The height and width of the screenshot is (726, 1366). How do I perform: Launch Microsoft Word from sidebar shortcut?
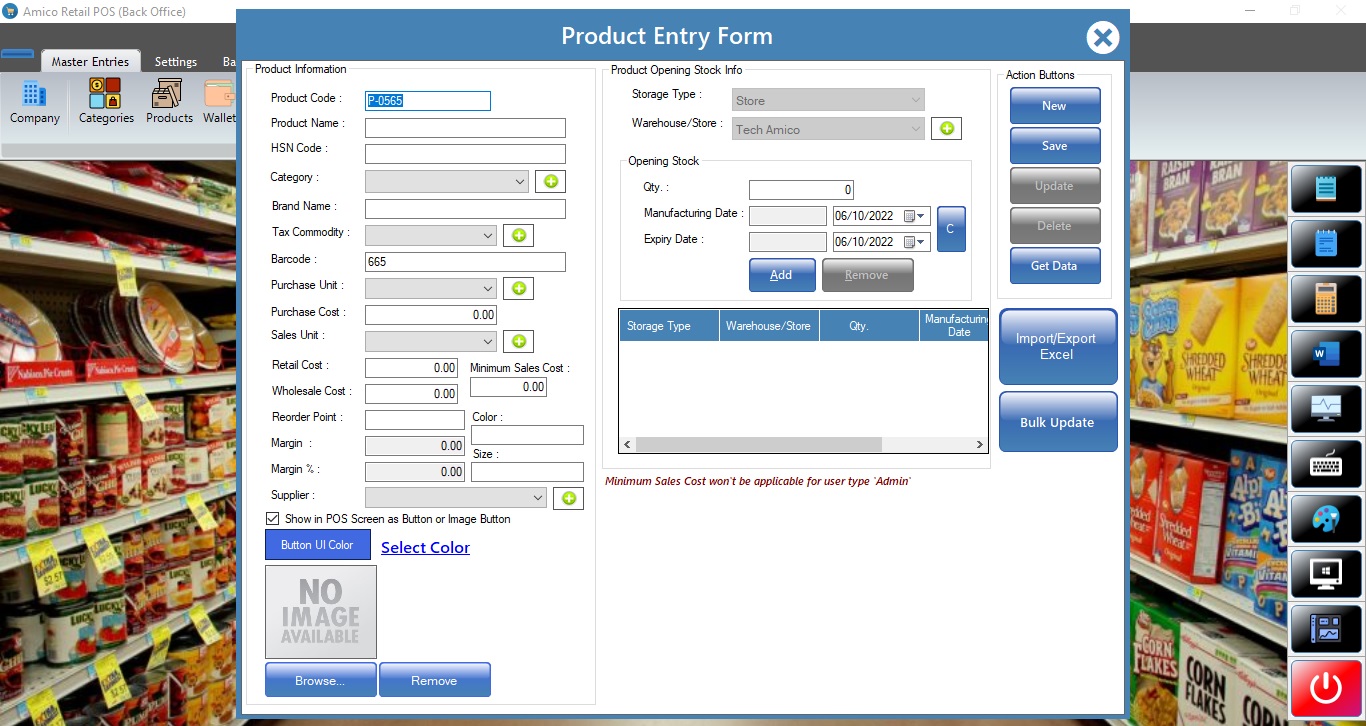(x=1326, y=353)
